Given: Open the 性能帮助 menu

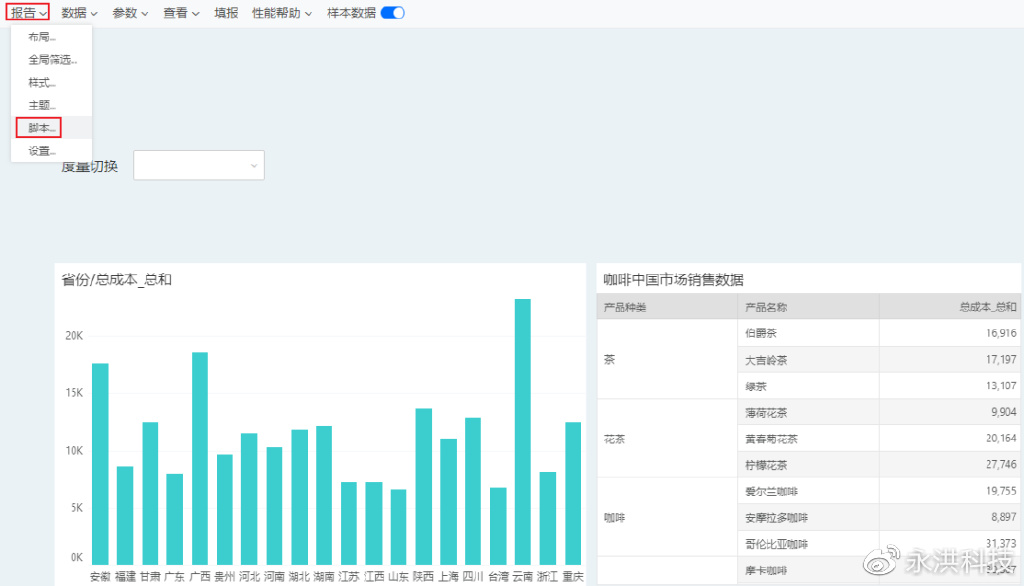Looking at the screenshot, I should tap(274, 14).
